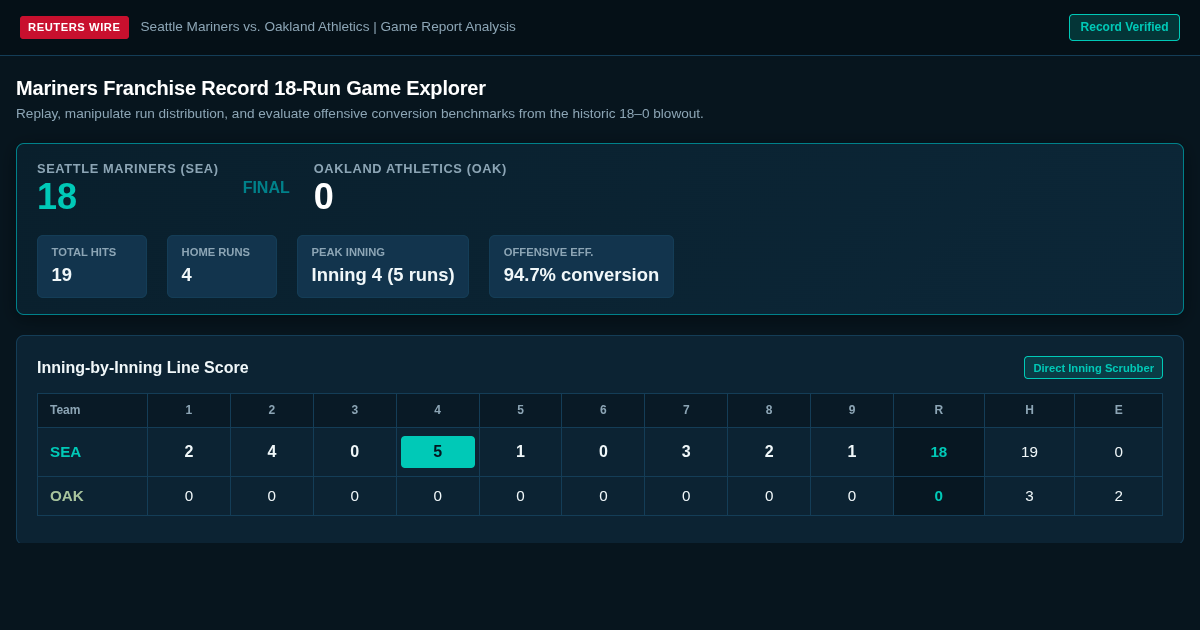Click the H column header
Image resolution: width=1200 pixels, height=630 pixels.
(1029, 410)
